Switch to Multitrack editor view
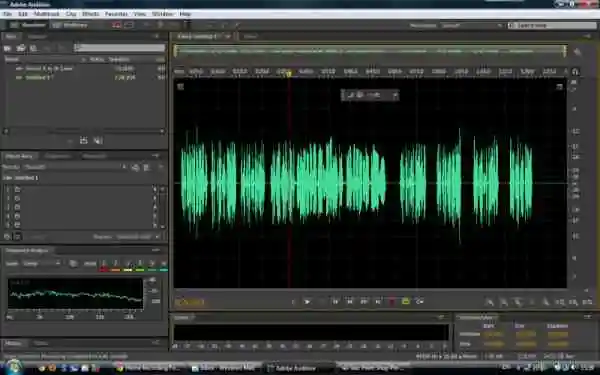Screen dimensions: 600x375 (70, 25)
